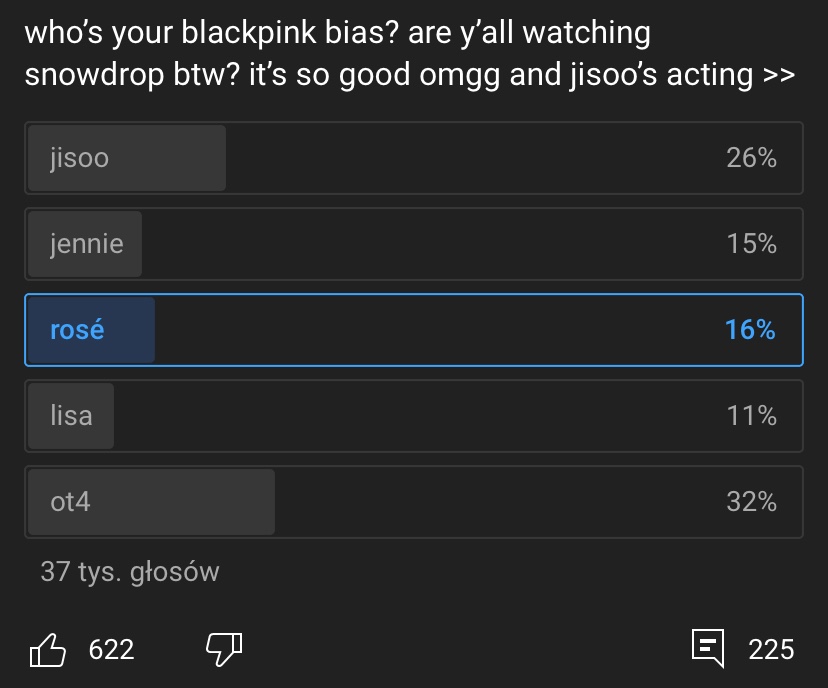
Task: Click the 15% result for jennie
Action: [x=751, y=244]
